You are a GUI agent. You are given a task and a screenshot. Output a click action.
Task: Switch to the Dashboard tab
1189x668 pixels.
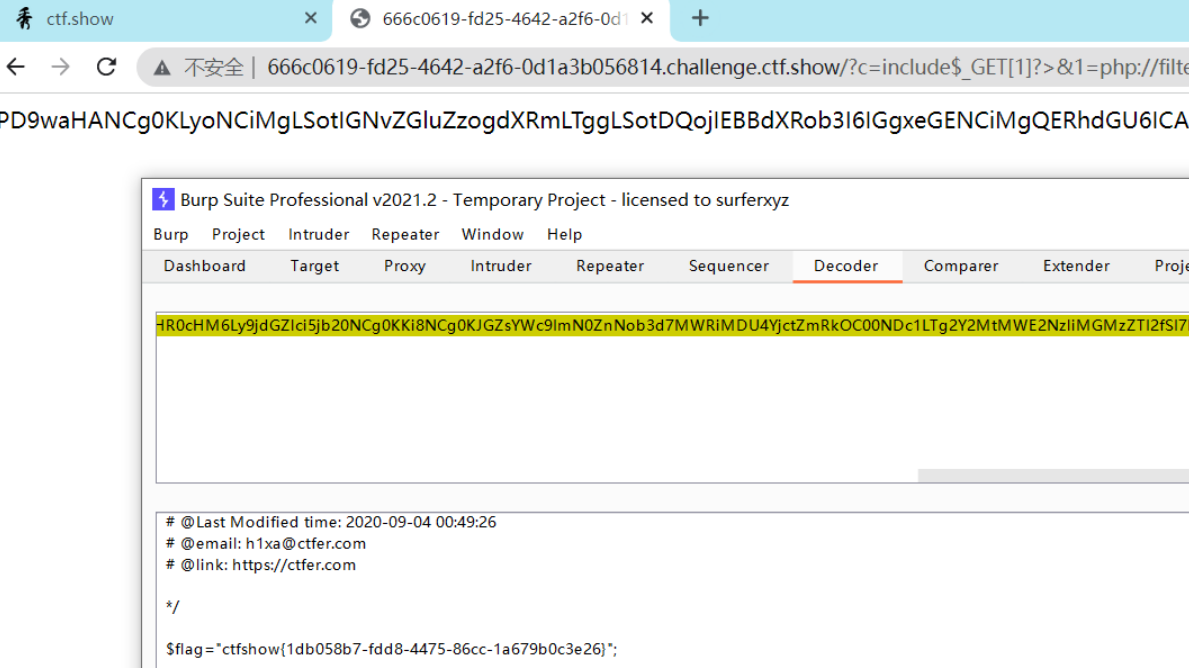point(204,266)
